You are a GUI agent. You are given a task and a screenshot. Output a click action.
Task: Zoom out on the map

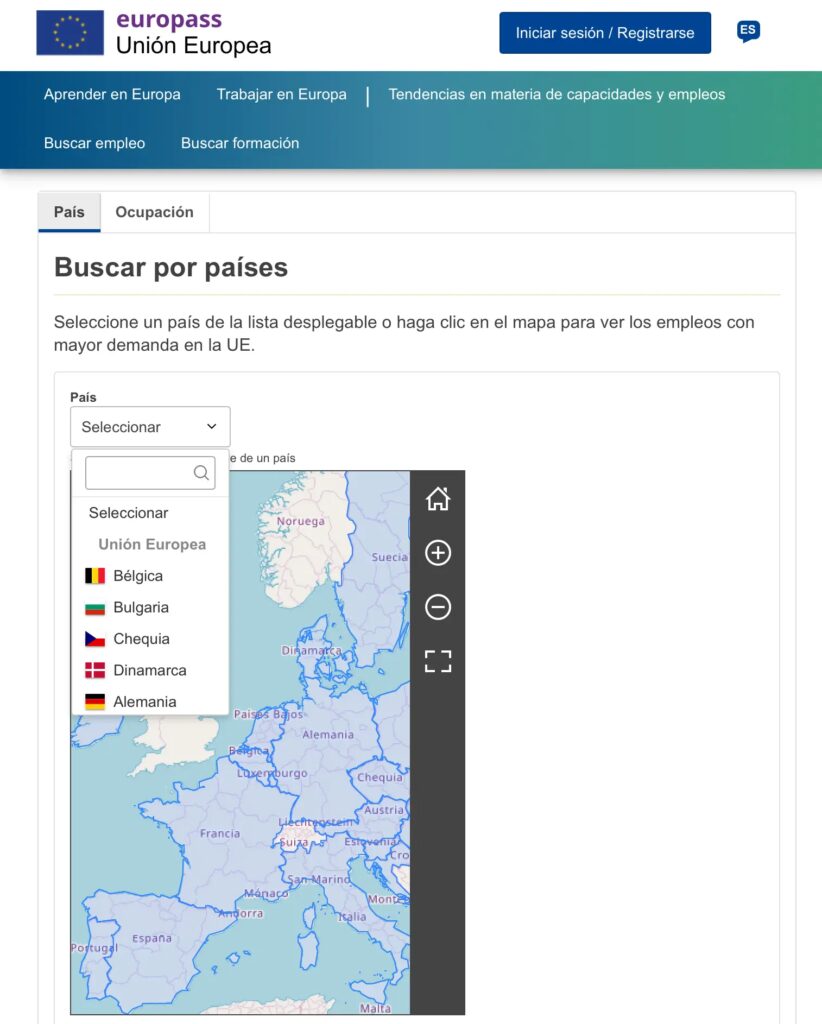pyautogui.click(x=438, y=607)
